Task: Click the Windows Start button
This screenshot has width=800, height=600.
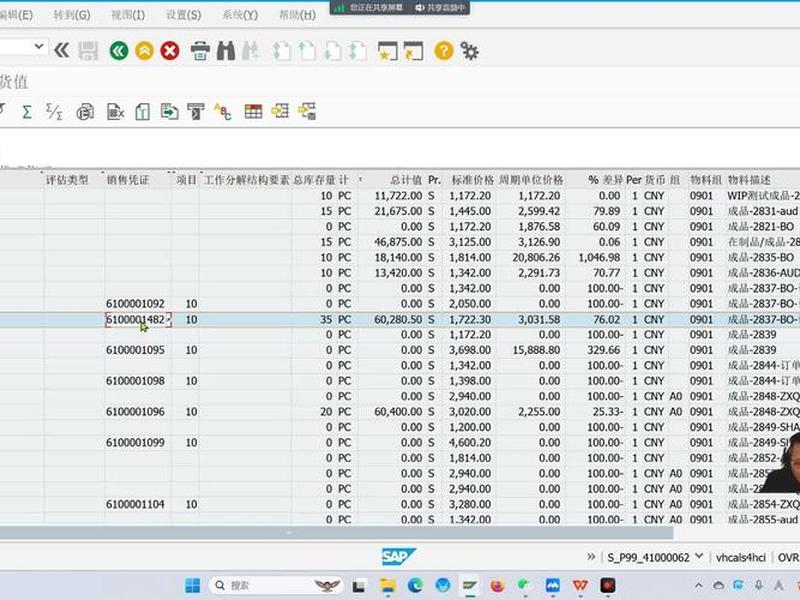Action: (x=192, y=586)
